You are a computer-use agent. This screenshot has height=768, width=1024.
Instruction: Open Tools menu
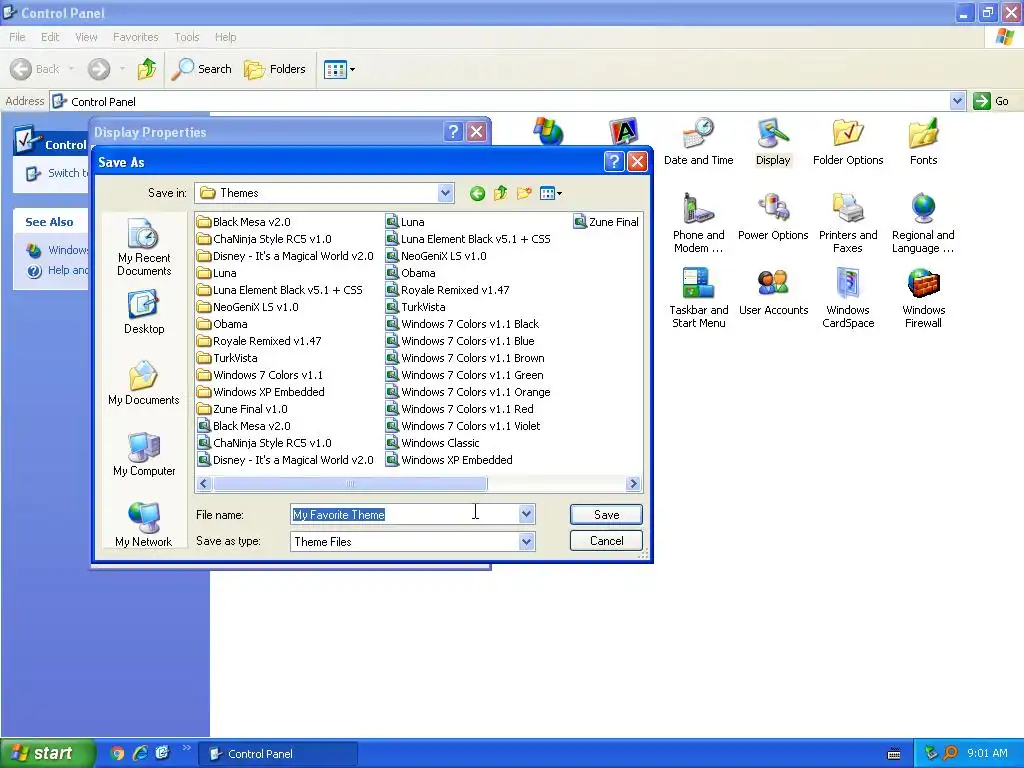point(186,37)
